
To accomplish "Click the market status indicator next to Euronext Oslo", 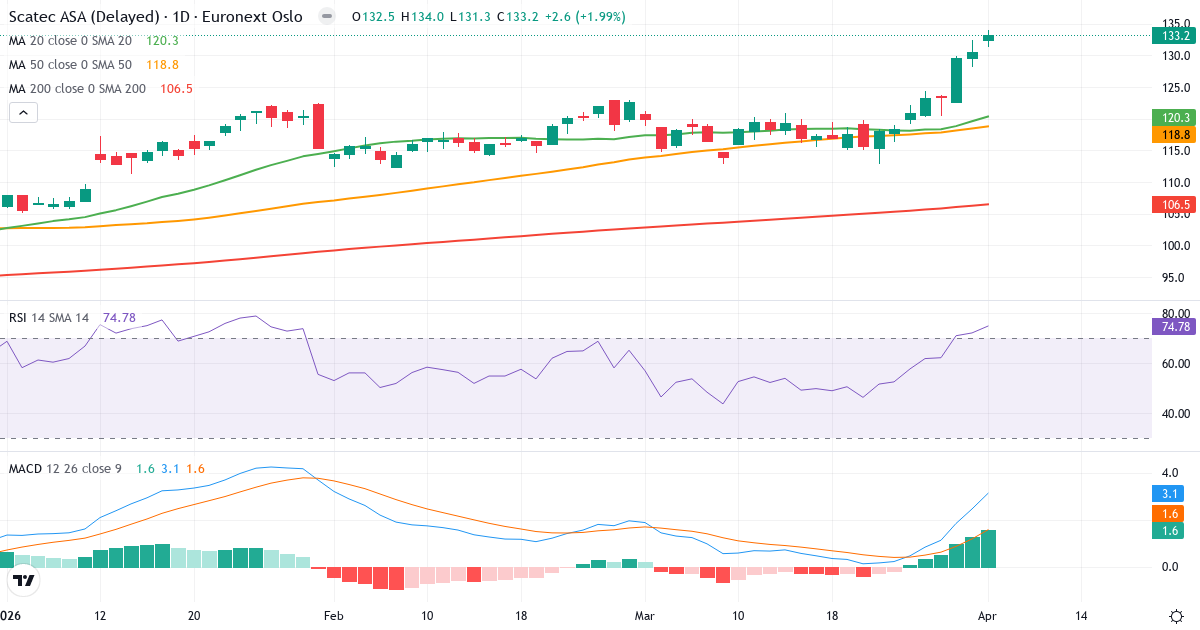I will pos(327,17).
